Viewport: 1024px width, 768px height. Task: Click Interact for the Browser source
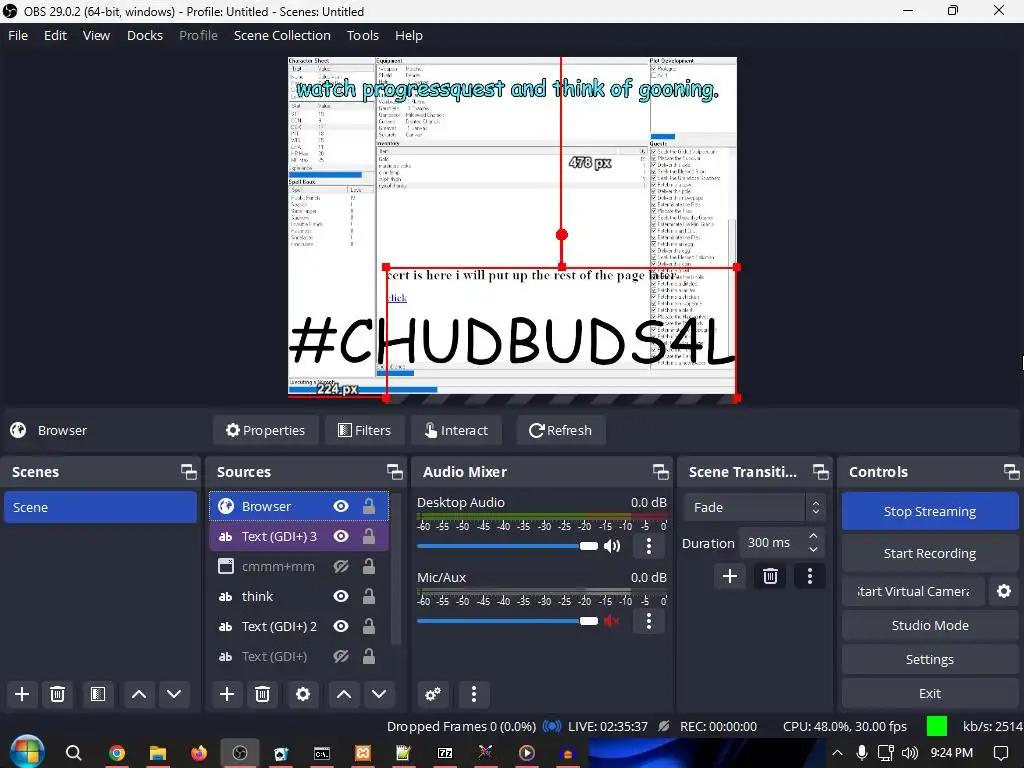pos(456,430)
